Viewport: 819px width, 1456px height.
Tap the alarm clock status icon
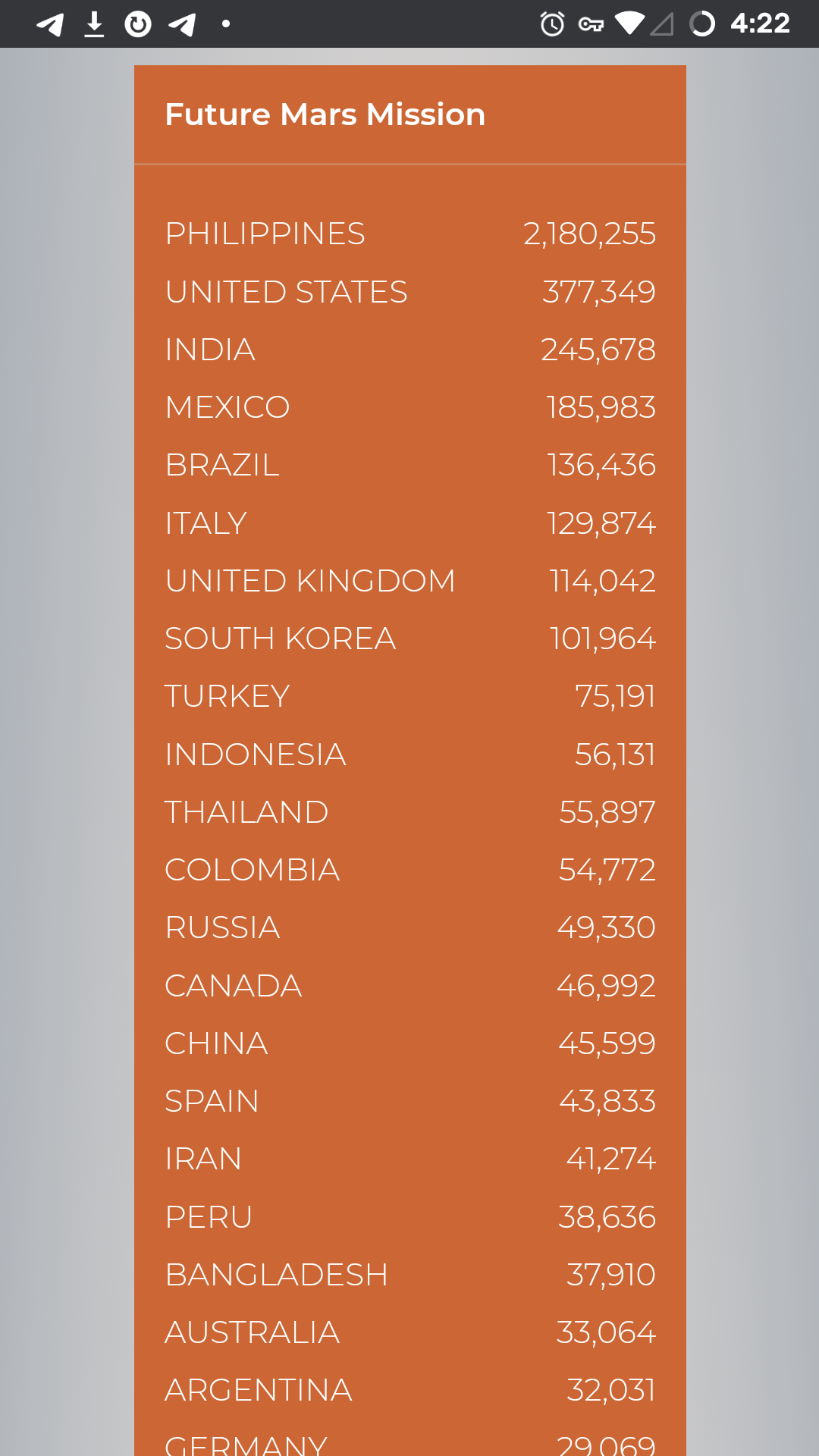[x=552, y=24]
